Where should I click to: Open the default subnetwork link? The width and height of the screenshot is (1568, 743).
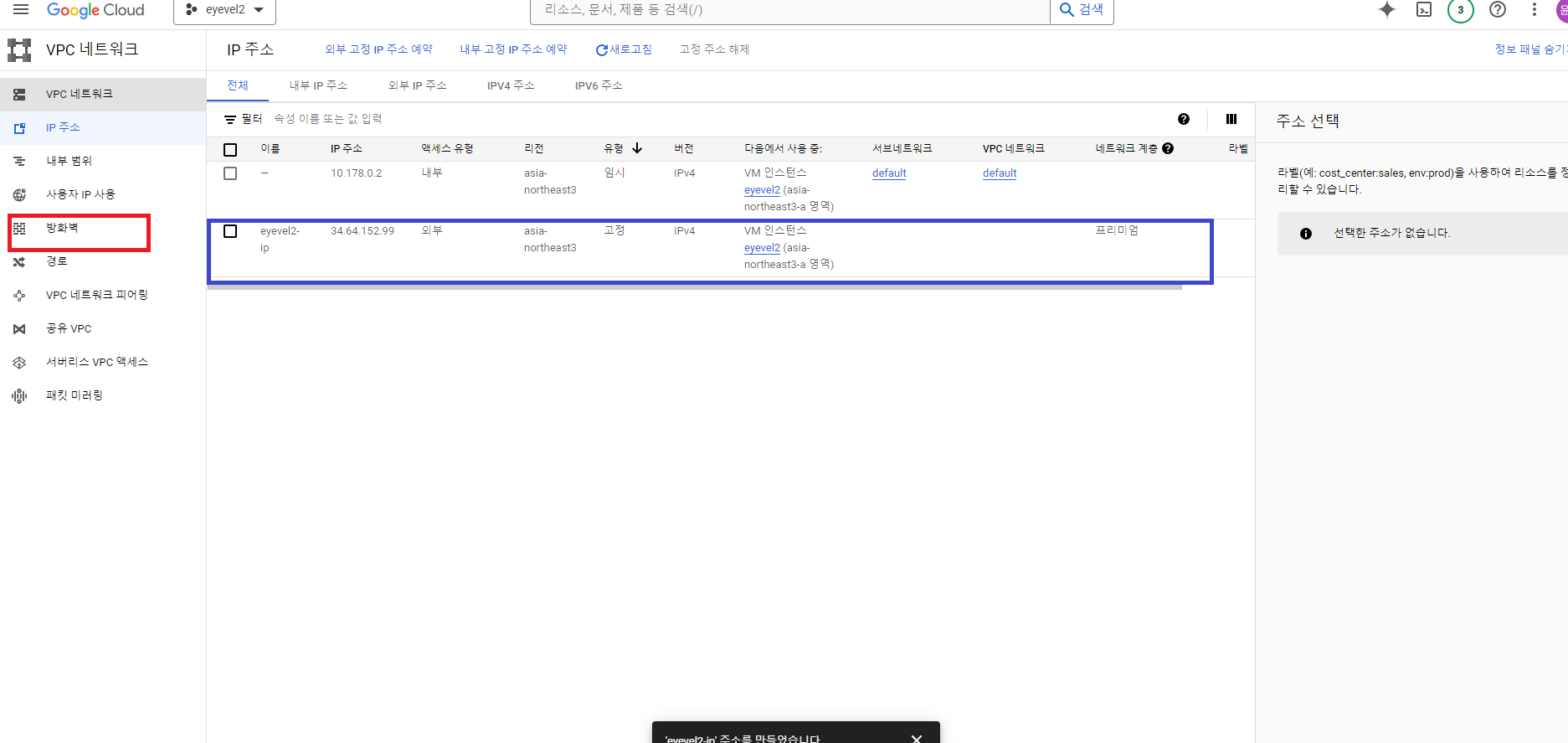pos(889,173)
